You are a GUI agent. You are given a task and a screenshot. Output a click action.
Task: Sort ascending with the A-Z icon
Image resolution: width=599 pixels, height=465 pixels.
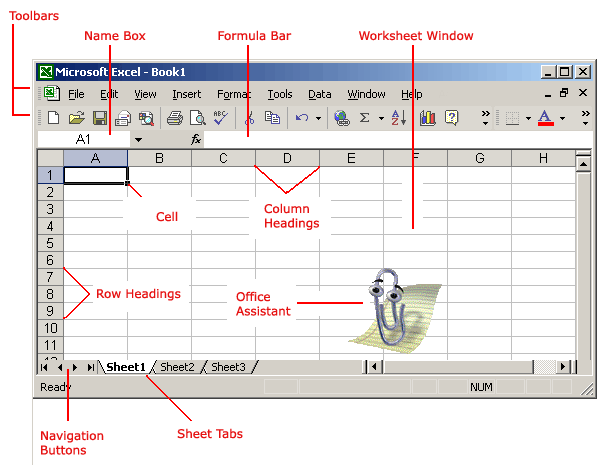pos(398,118)
